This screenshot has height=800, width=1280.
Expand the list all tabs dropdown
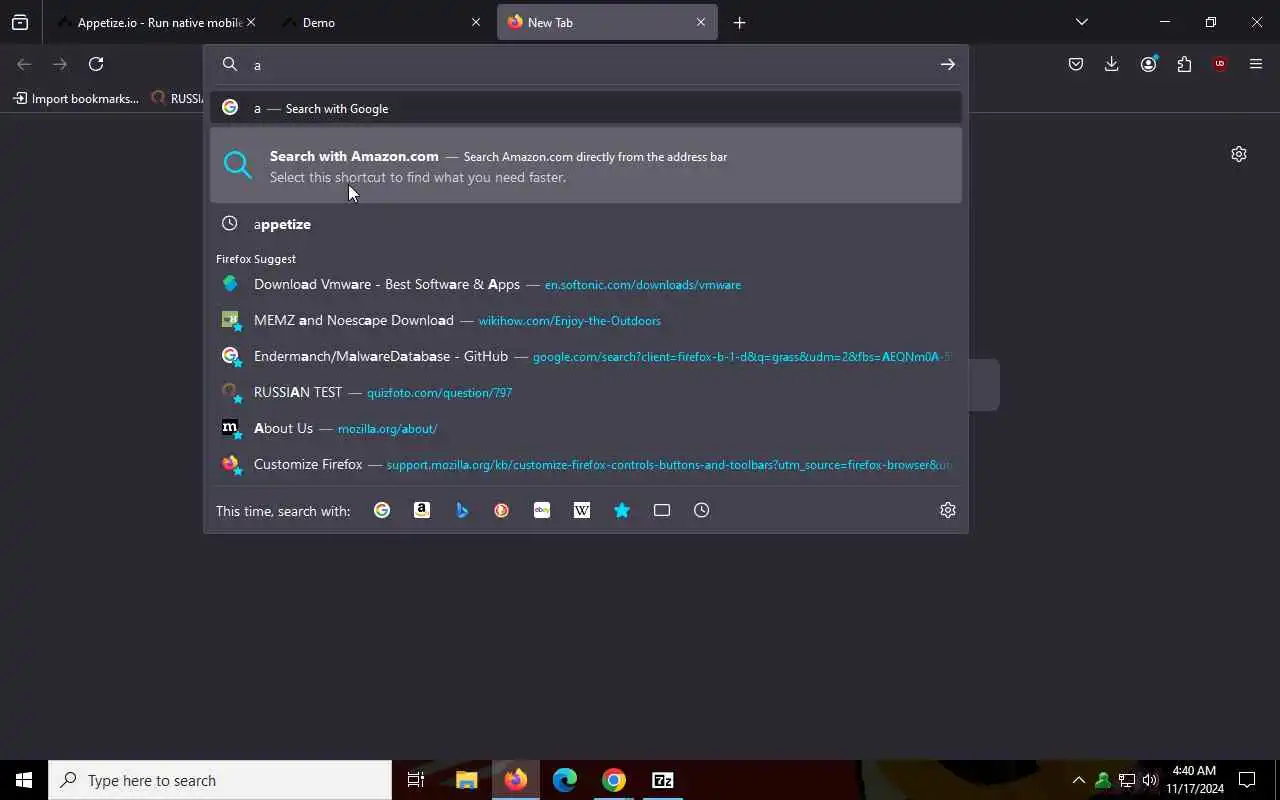pos(1081,22)
